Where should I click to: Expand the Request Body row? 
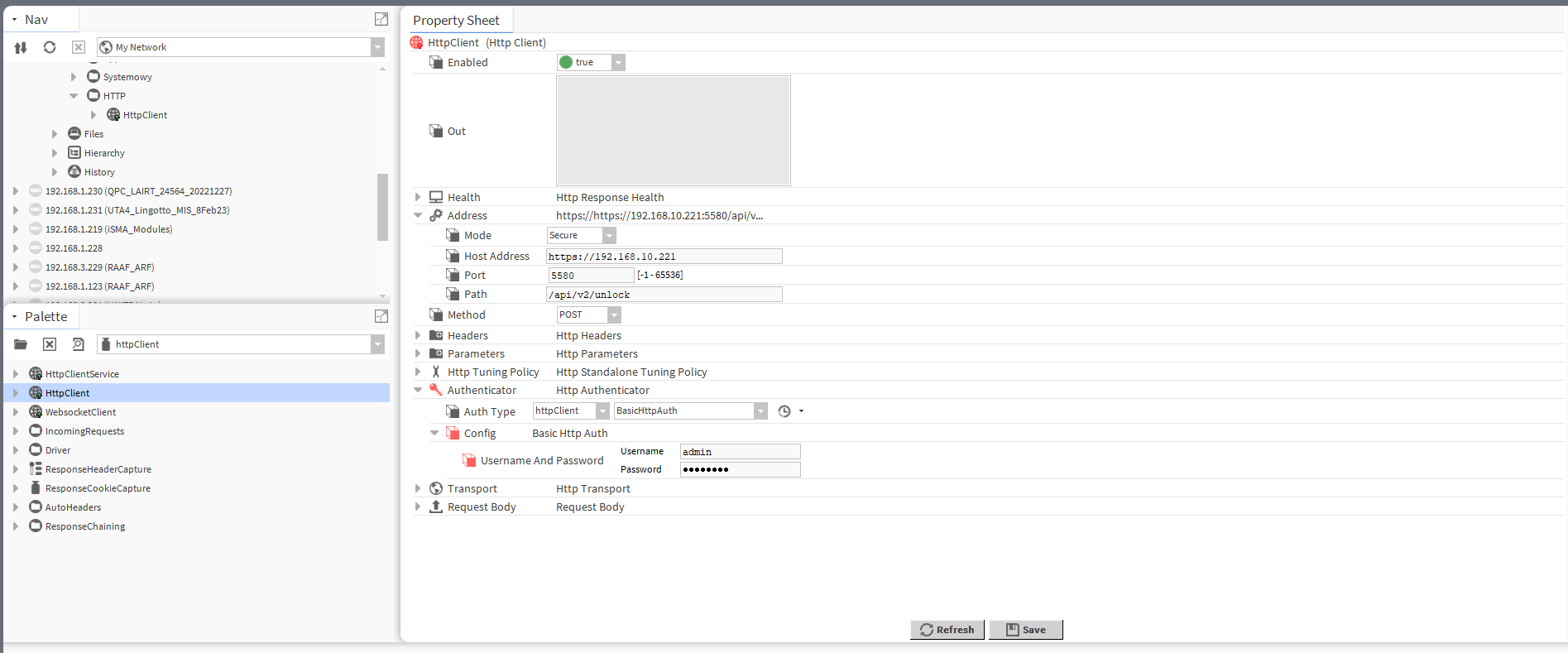(x=419, y=507)
